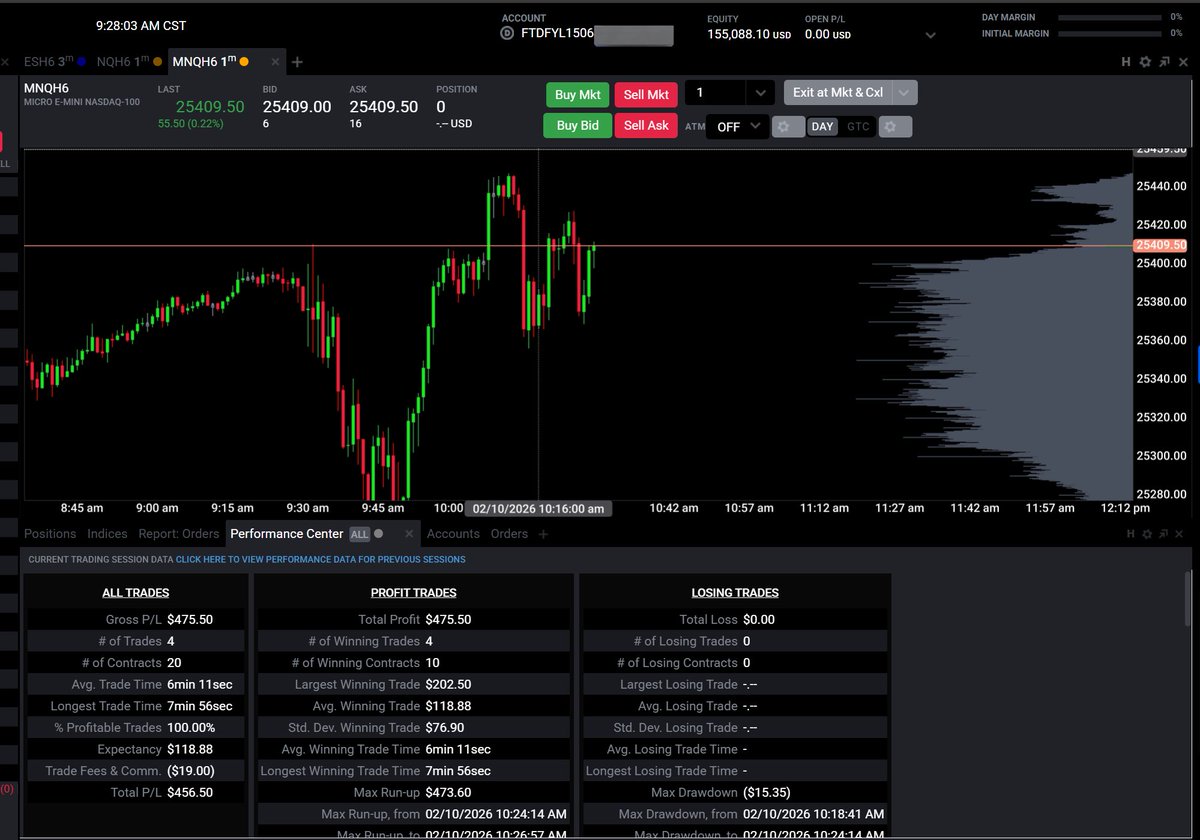Click the Std. Dev. Winning Trade value $76.90
Screen dimensions: 1200x840
(444, 728)
